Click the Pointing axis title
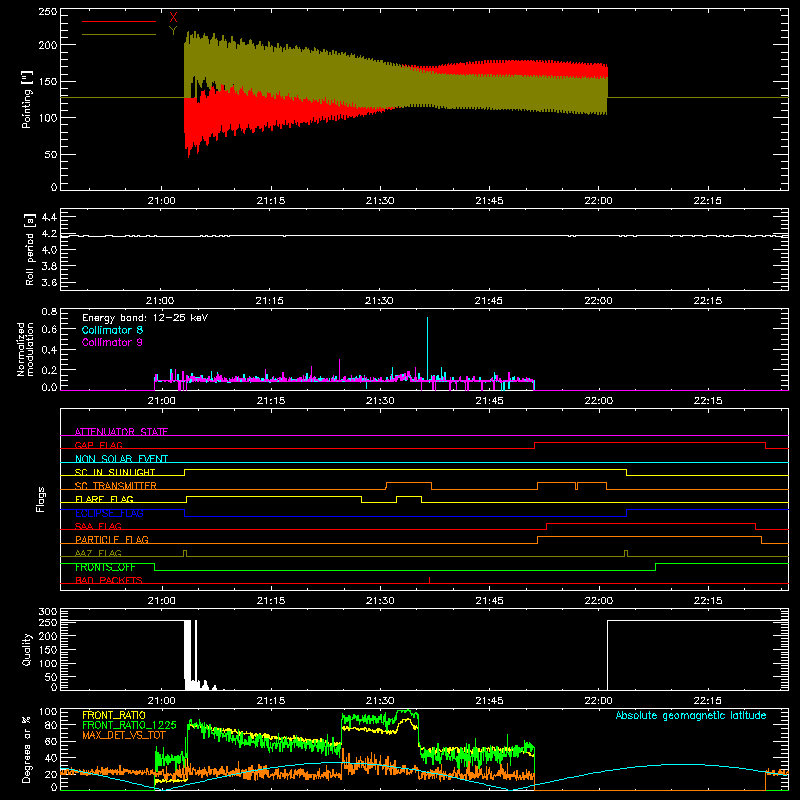This screenshot has width=800, height=800. (27, 99)
